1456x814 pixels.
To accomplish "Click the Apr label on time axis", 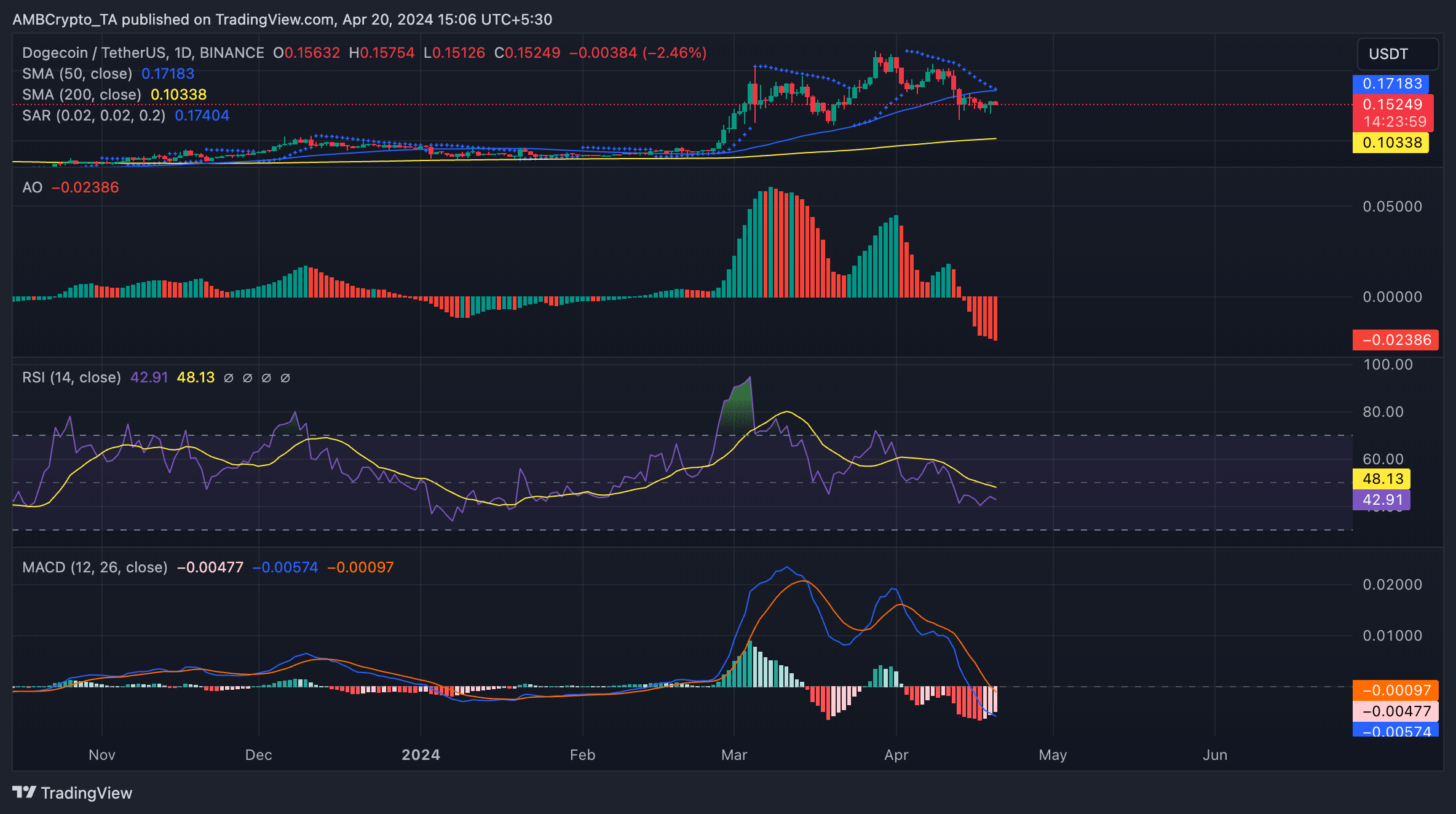I will pos(896,755).
